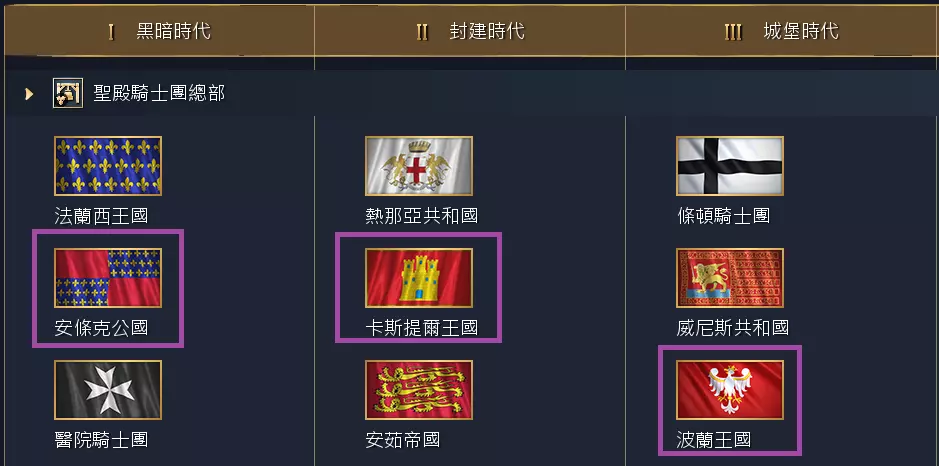Pick the 條頓騎士團 black cross flag
This screenshot has width=939, height=466.
730,166
